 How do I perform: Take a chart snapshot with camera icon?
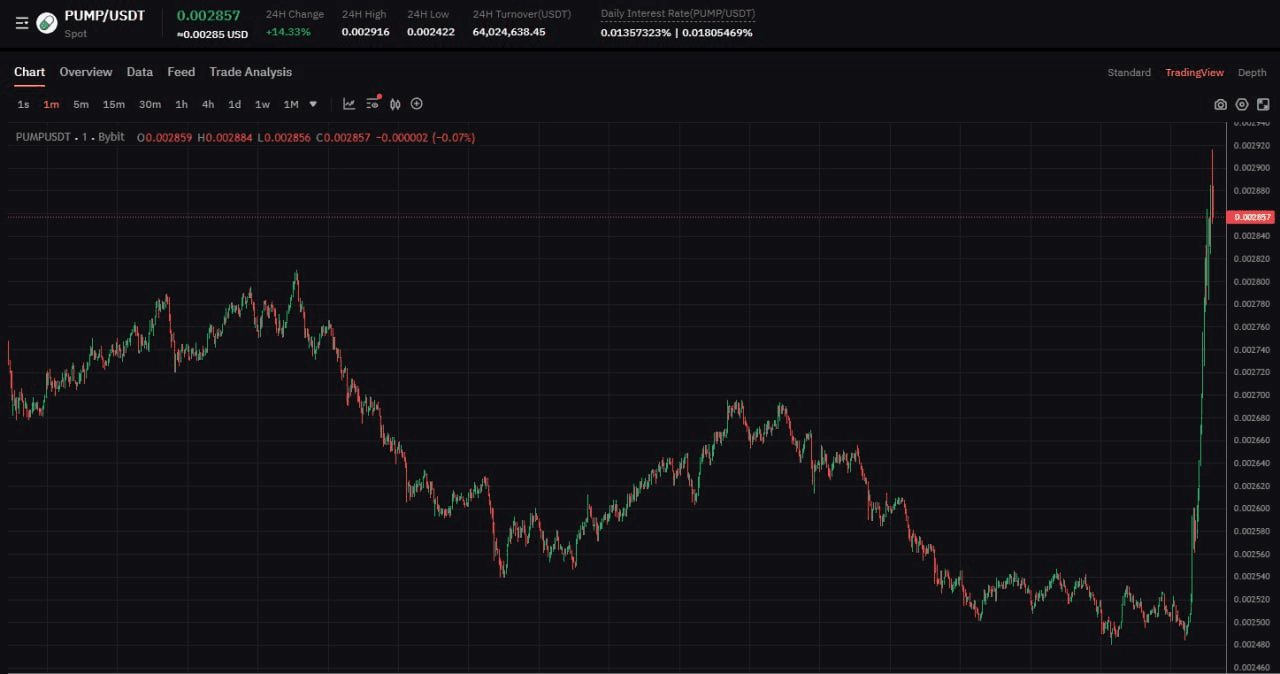pos(1220,104)
